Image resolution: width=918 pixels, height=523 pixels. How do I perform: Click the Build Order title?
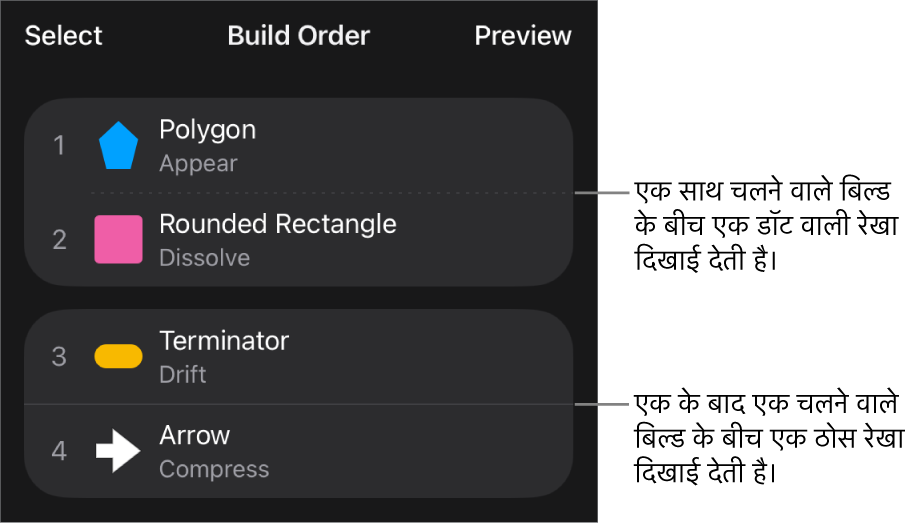[x=299, y=36]
